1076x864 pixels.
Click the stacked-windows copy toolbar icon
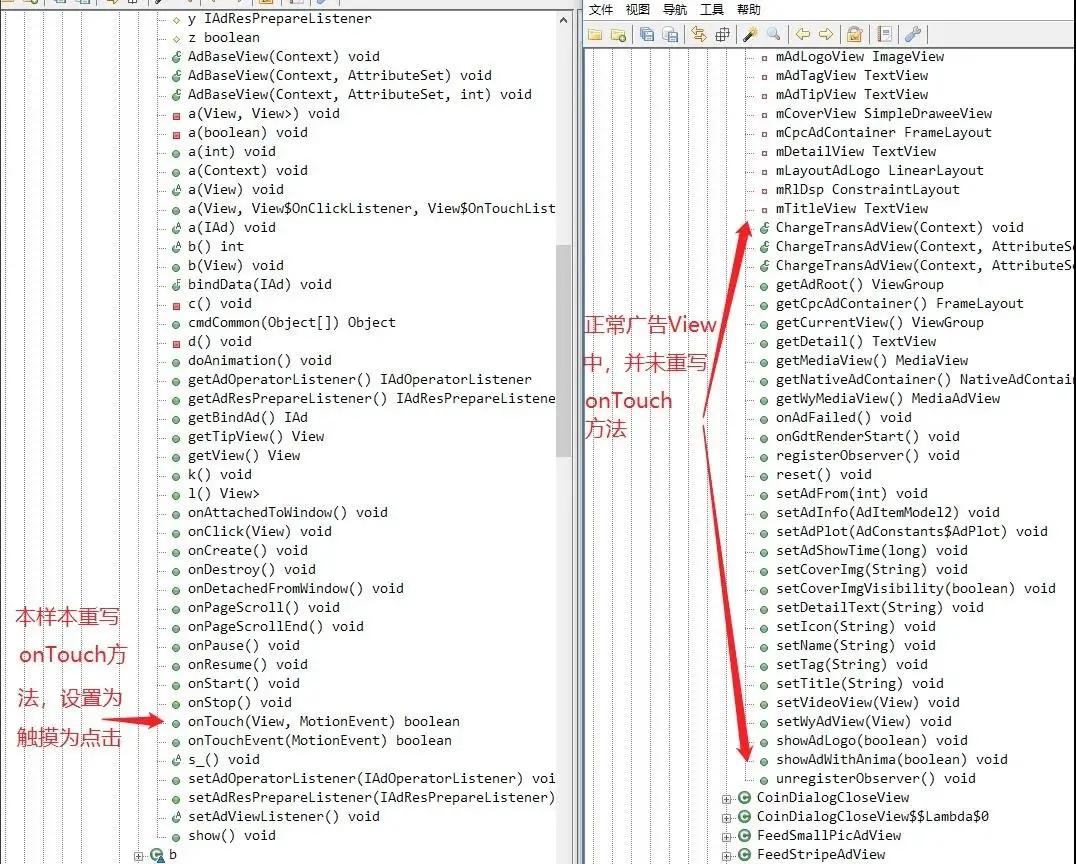tap(646, 34)
